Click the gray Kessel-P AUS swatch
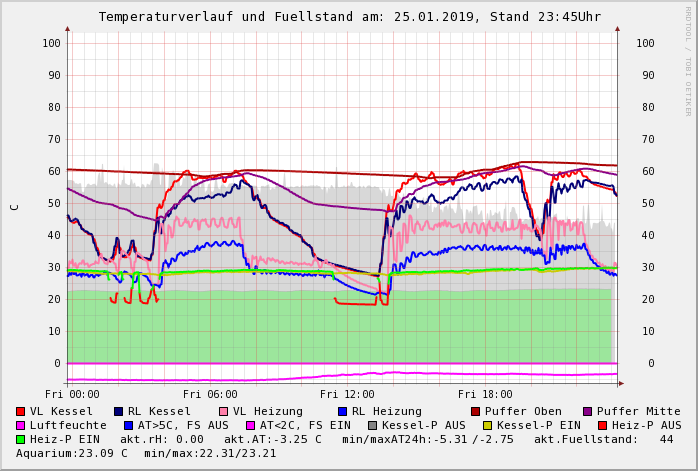 372,425
